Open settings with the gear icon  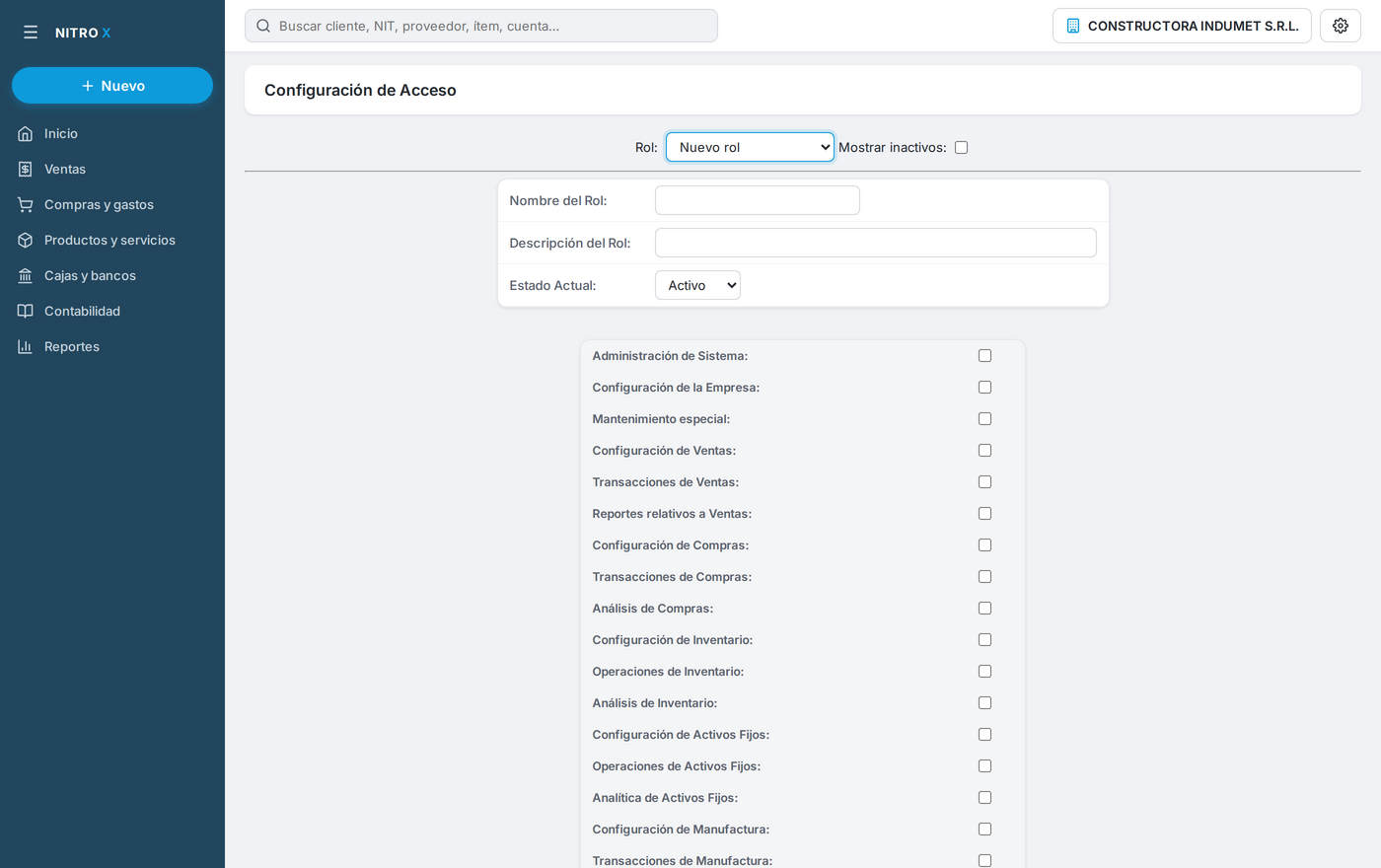[x=1341, y=26]
